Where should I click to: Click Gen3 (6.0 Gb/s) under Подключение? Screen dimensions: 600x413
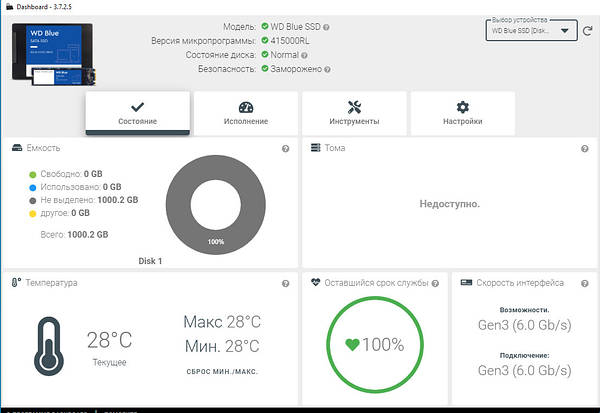click(525, 371)
